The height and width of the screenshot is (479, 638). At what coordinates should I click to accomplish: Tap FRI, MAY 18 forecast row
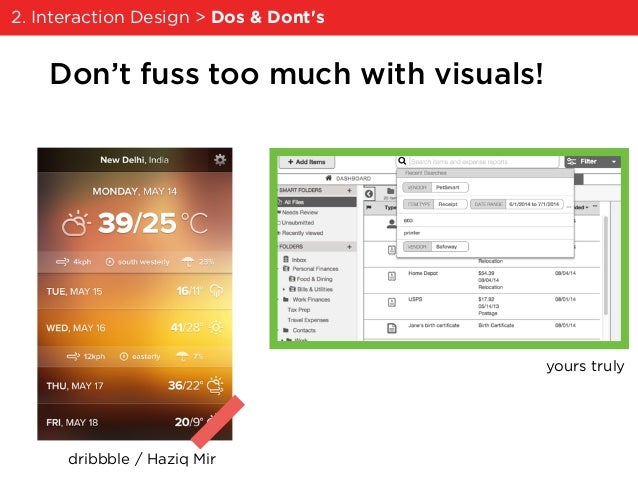135,422
